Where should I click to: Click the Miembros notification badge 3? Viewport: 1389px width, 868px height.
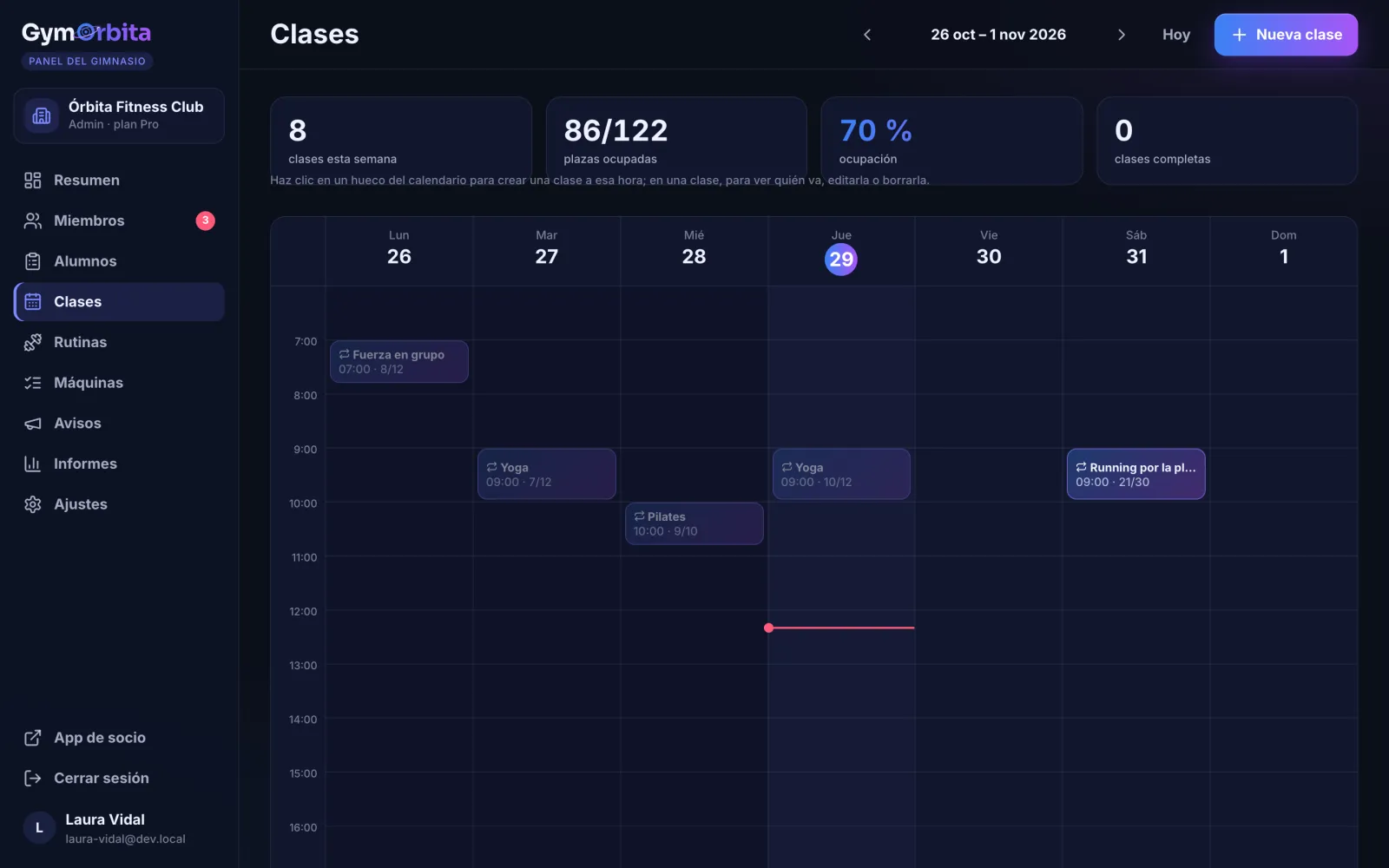(x=205, y=220)
